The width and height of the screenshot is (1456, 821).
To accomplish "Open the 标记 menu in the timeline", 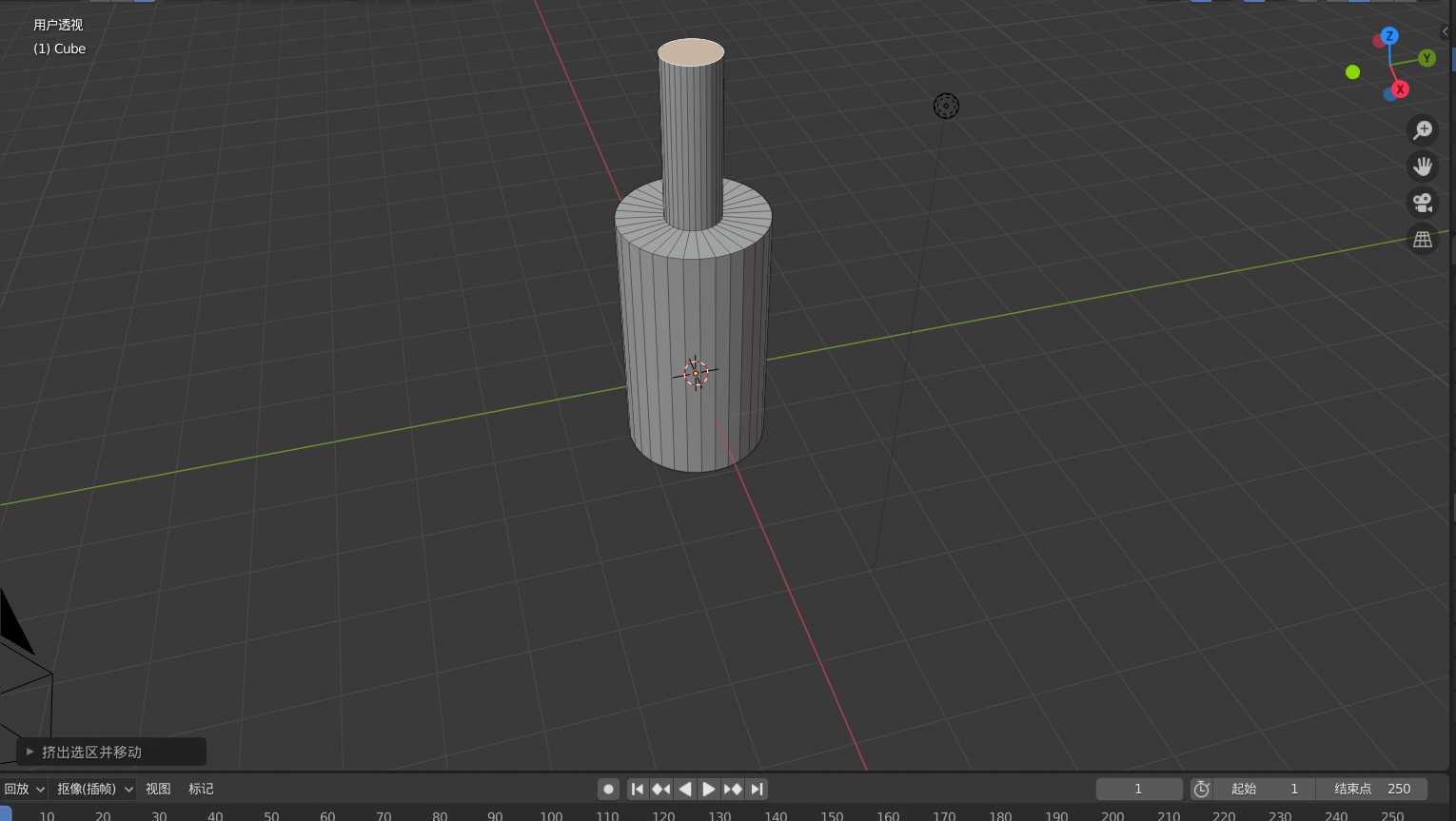I will coord(201,789).
